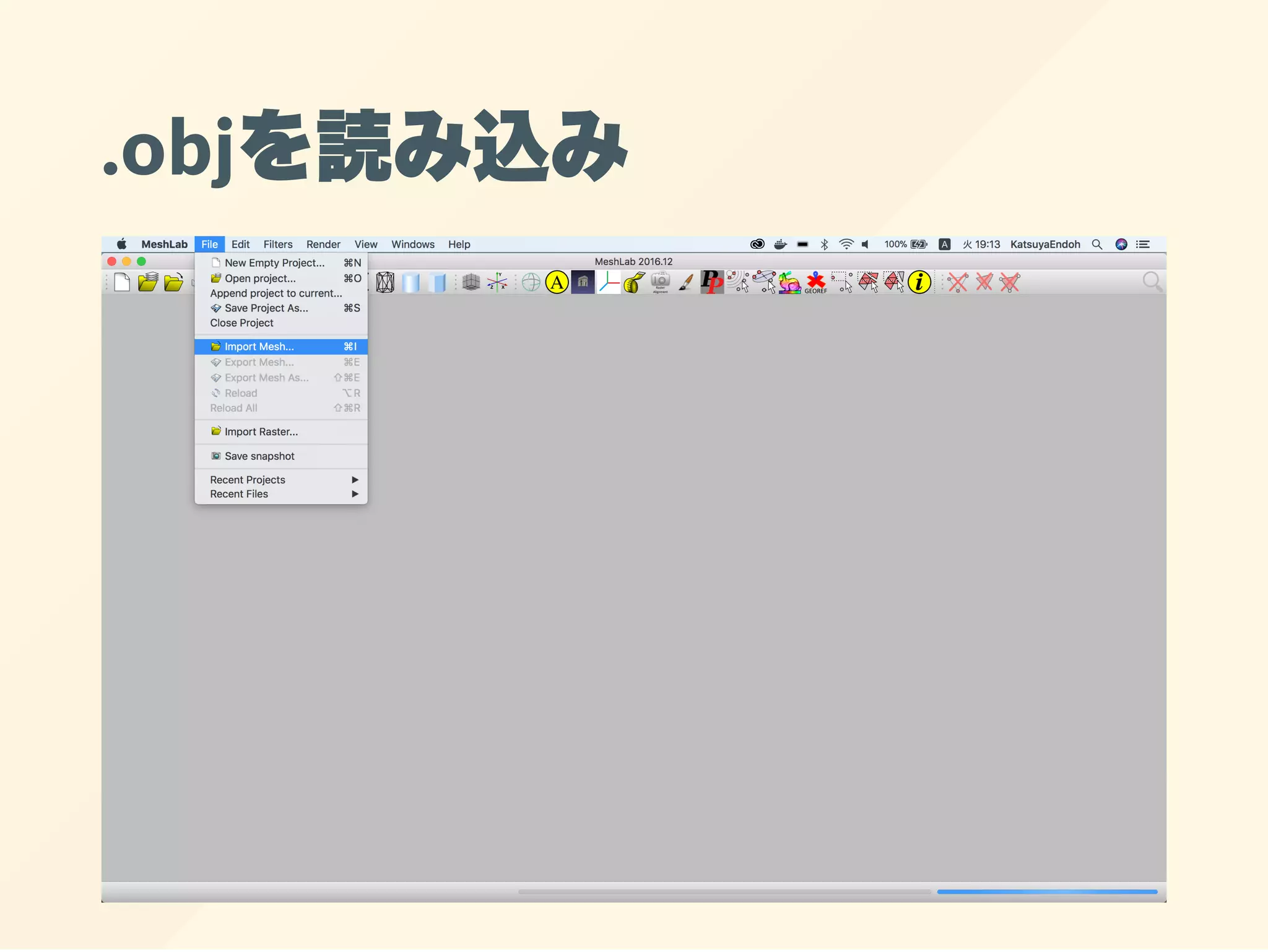Image resolution: width=1268 pixels, height=952 pixels.
Task: Open Spotlight search in menu bar
Action: point(1097,244)
